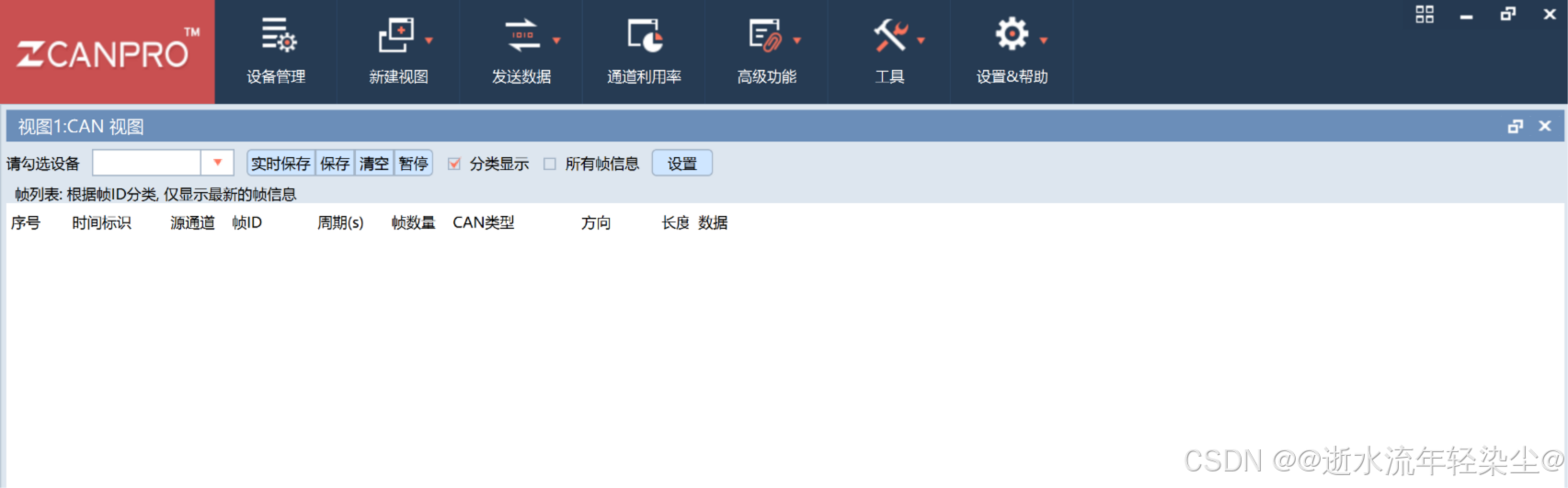Image resolution: width=1568 pixels, height=488 pixels.
Task: Open the 请勾选设备 device combo box arrow
Action: click(x=218, y=163)
